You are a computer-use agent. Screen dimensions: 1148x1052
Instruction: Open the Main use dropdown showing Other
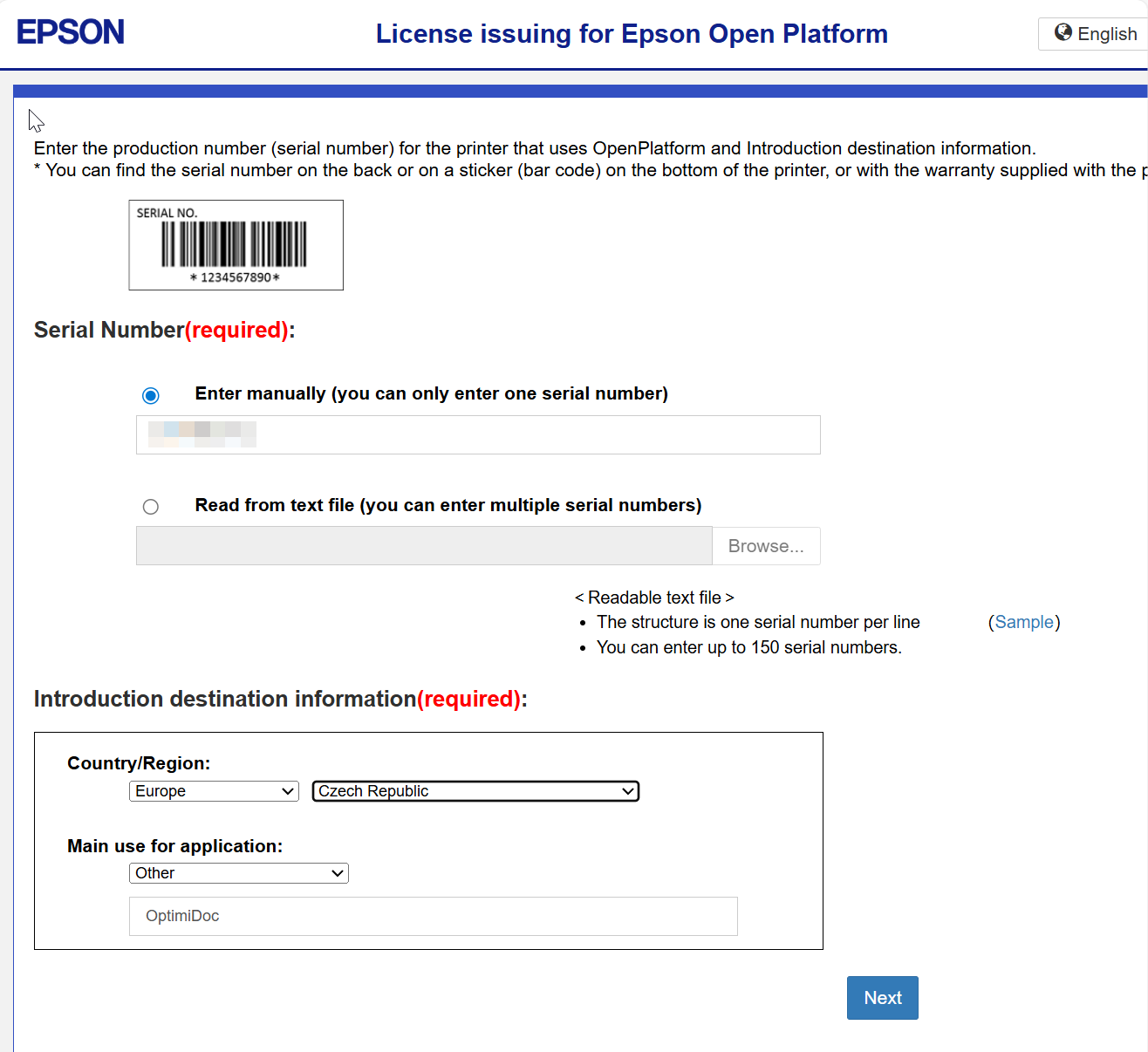(238, 873)
